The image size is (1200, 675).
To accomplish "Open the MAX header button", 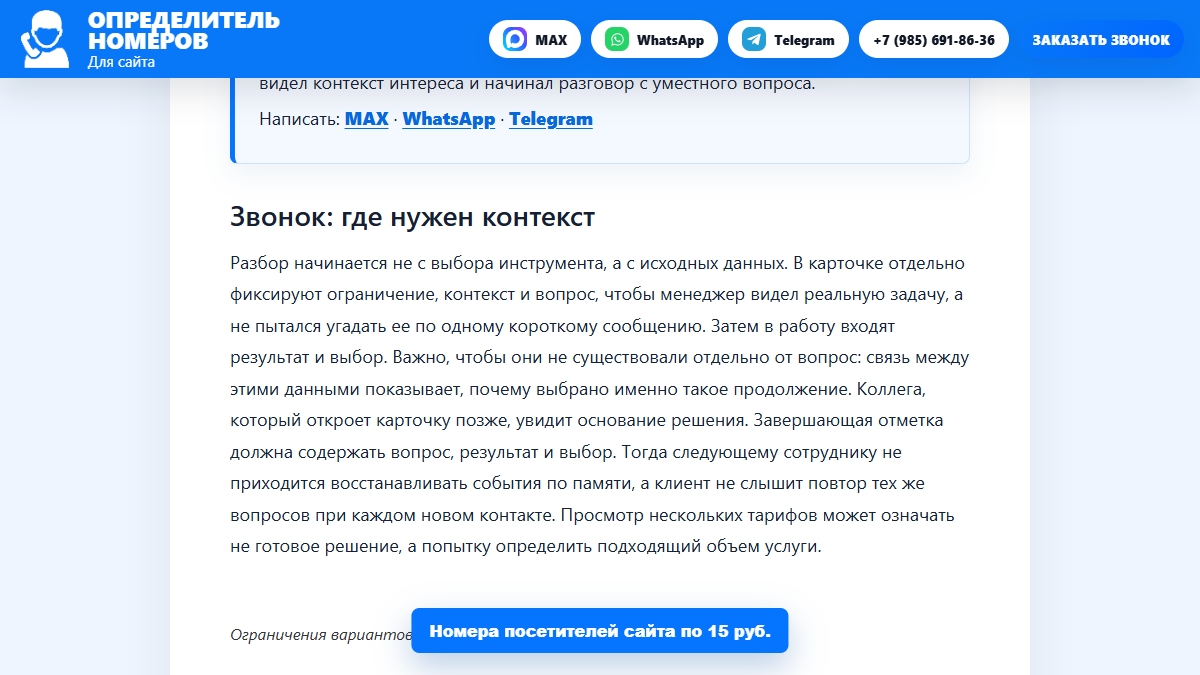I will [x=535, y=40].
